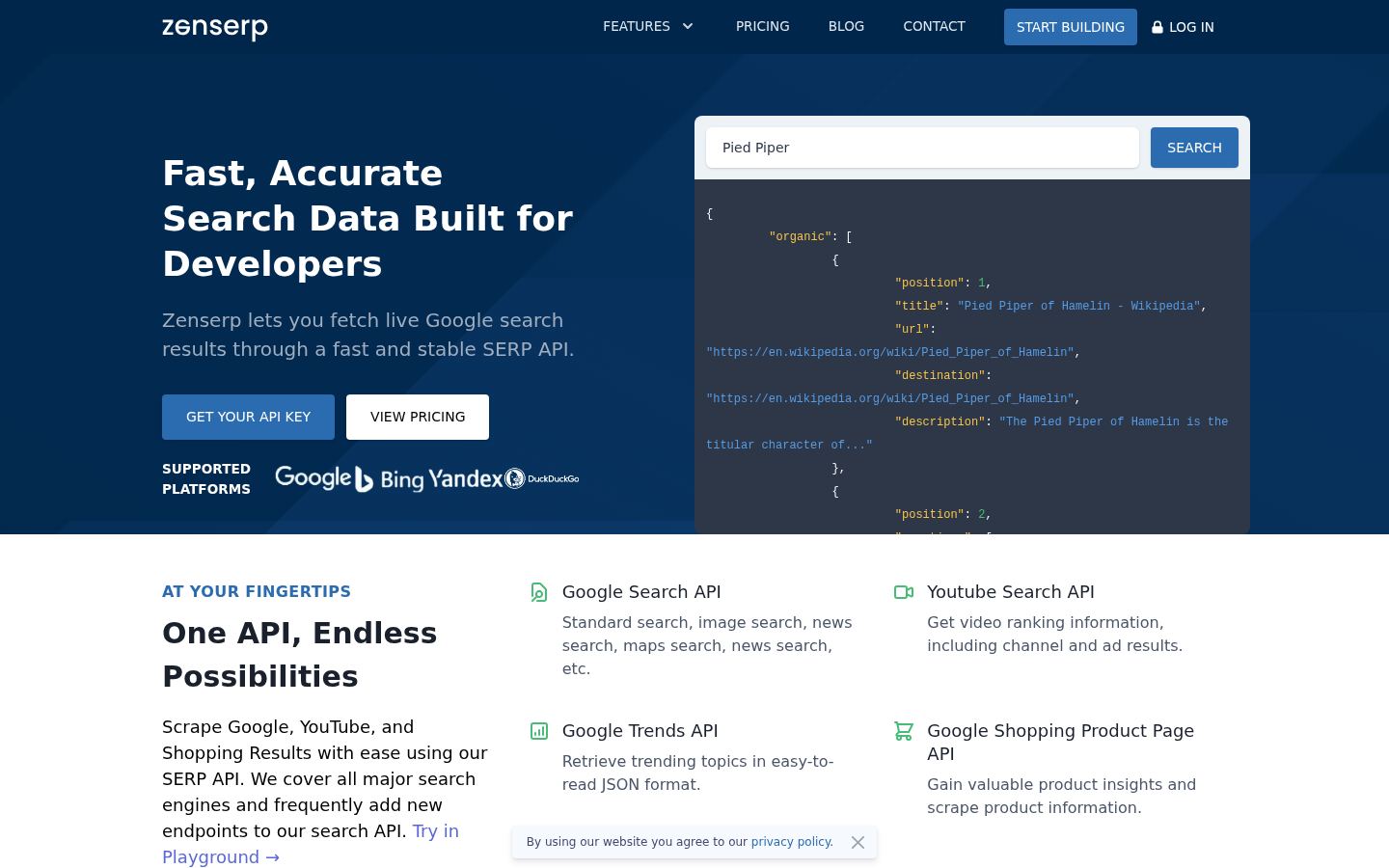Click the Yandex platform logo
The image size is (1389, 868).
(466, 478)
